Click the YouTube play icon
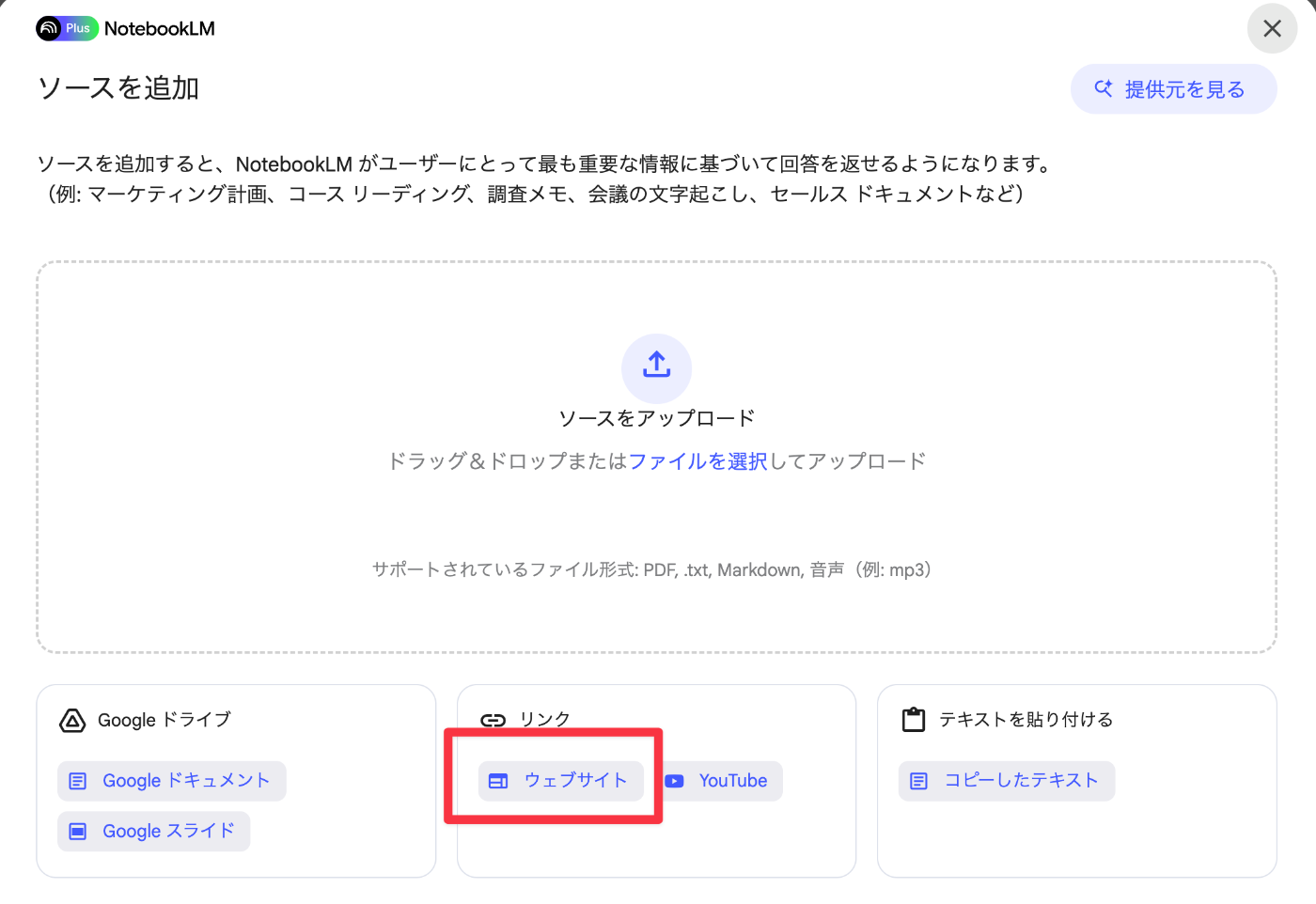Screen dimensions: 1316x904 coord(675,781)
